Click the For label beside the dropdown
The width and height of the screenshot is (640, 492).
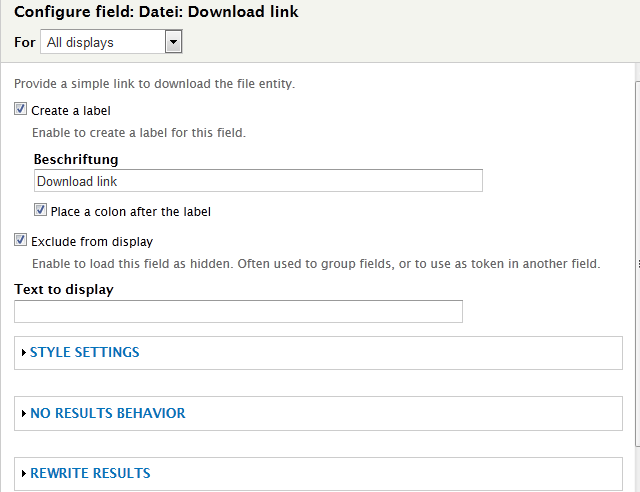pyautogui.click(x=25, y=43)
